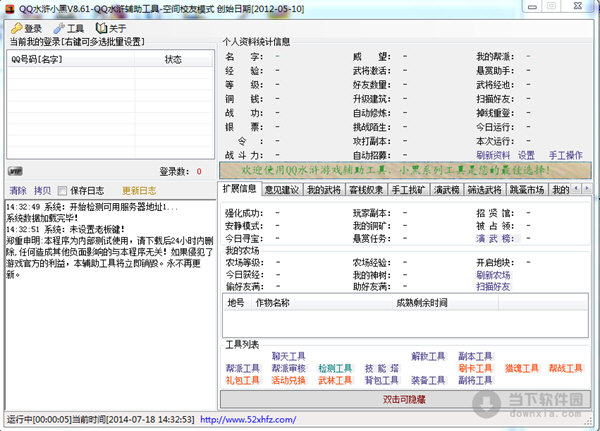Viewport: 600px width, 431px height.
Task: Close the QQ水浒小黑 window
Action: pyautogui.click(x=578, y=6)
